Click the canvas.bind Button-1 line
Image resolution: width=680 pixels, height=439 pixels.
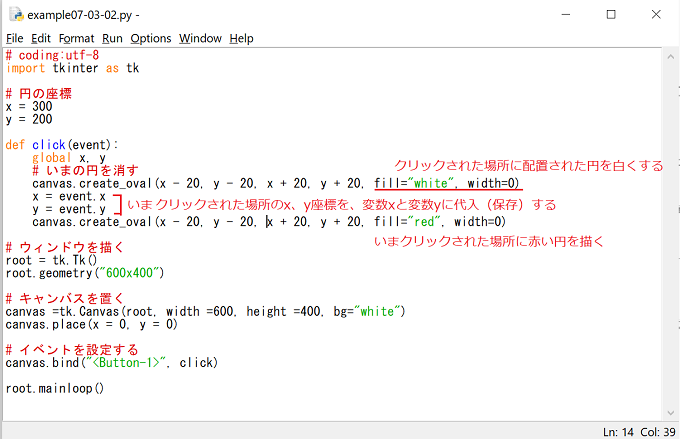111,362
